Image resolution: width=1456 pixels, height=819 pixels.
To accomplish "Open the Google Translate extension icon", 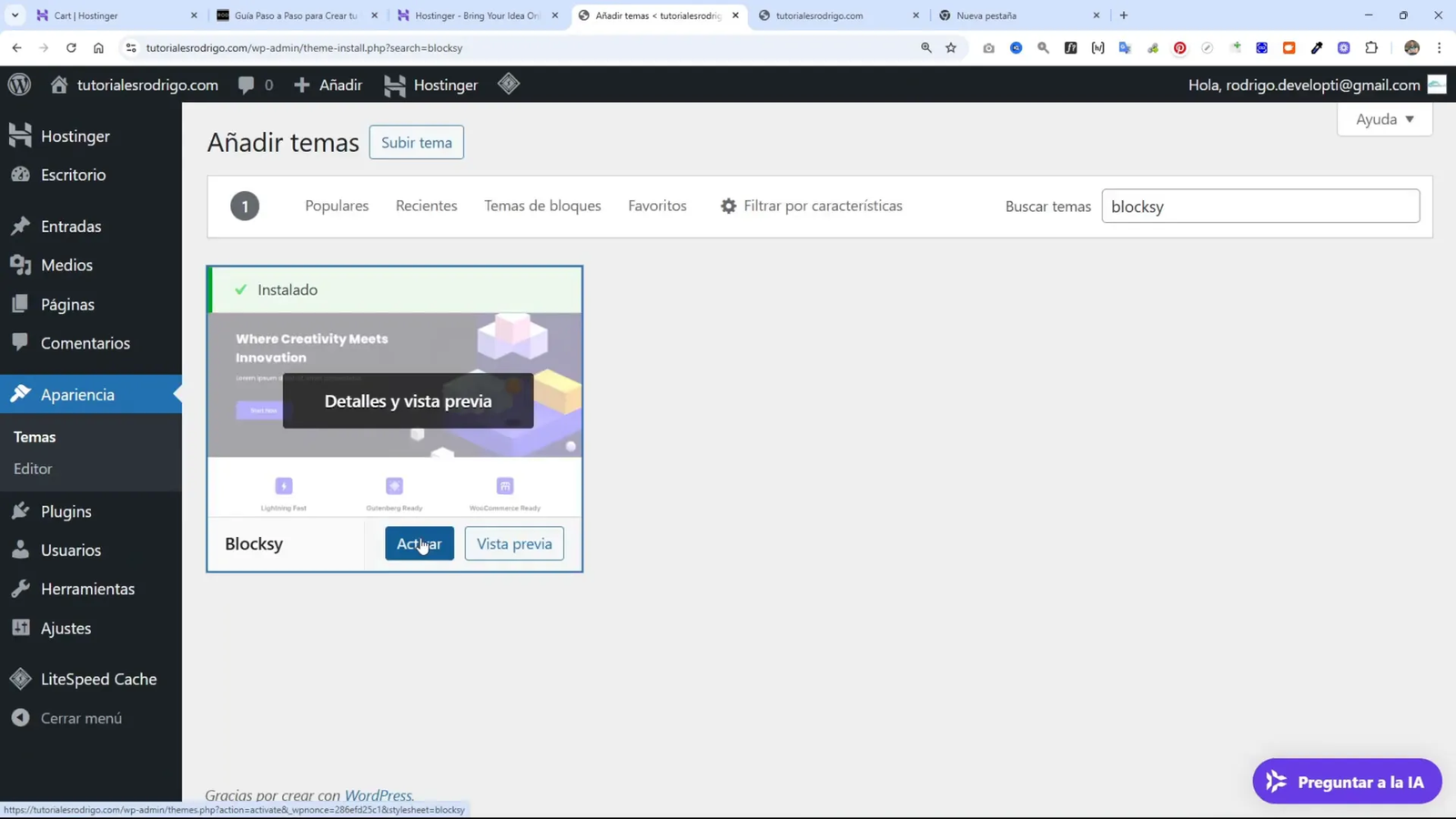I will [1126, 47].
